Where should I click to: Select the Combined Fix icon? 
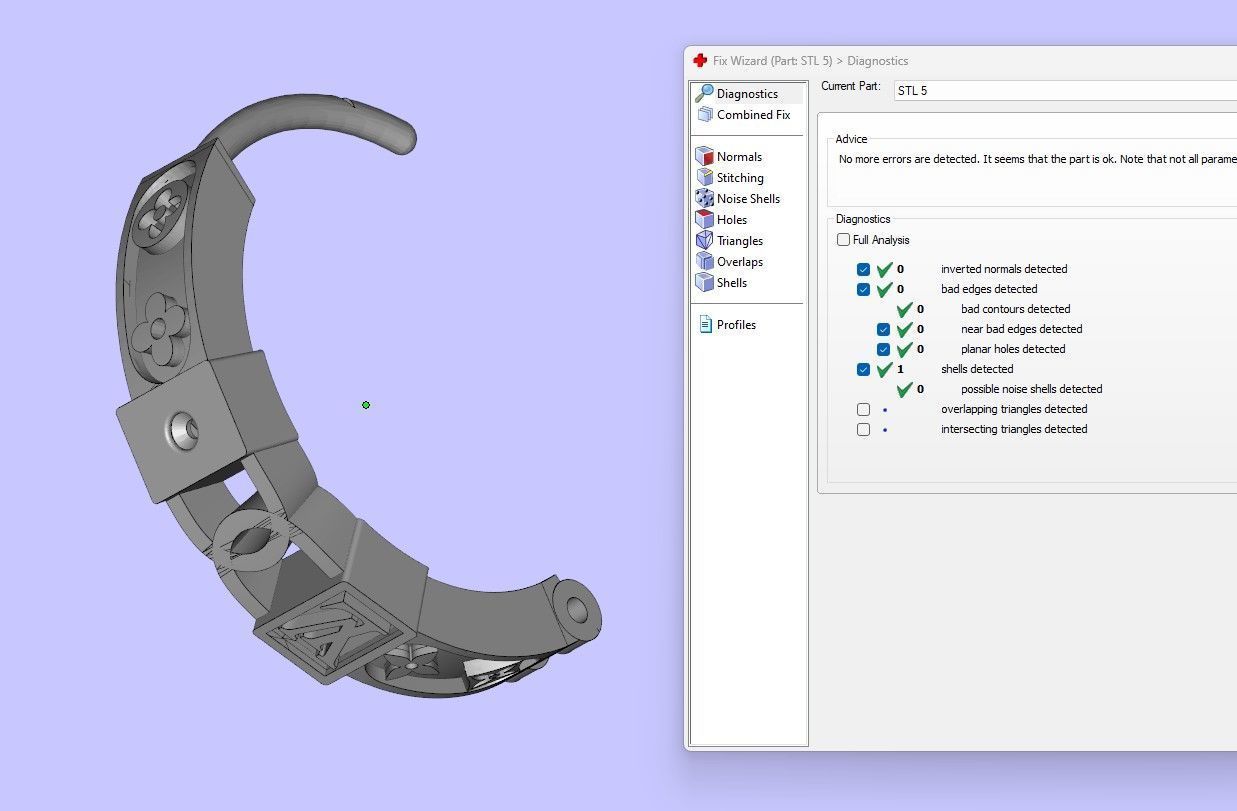(704, 114)
